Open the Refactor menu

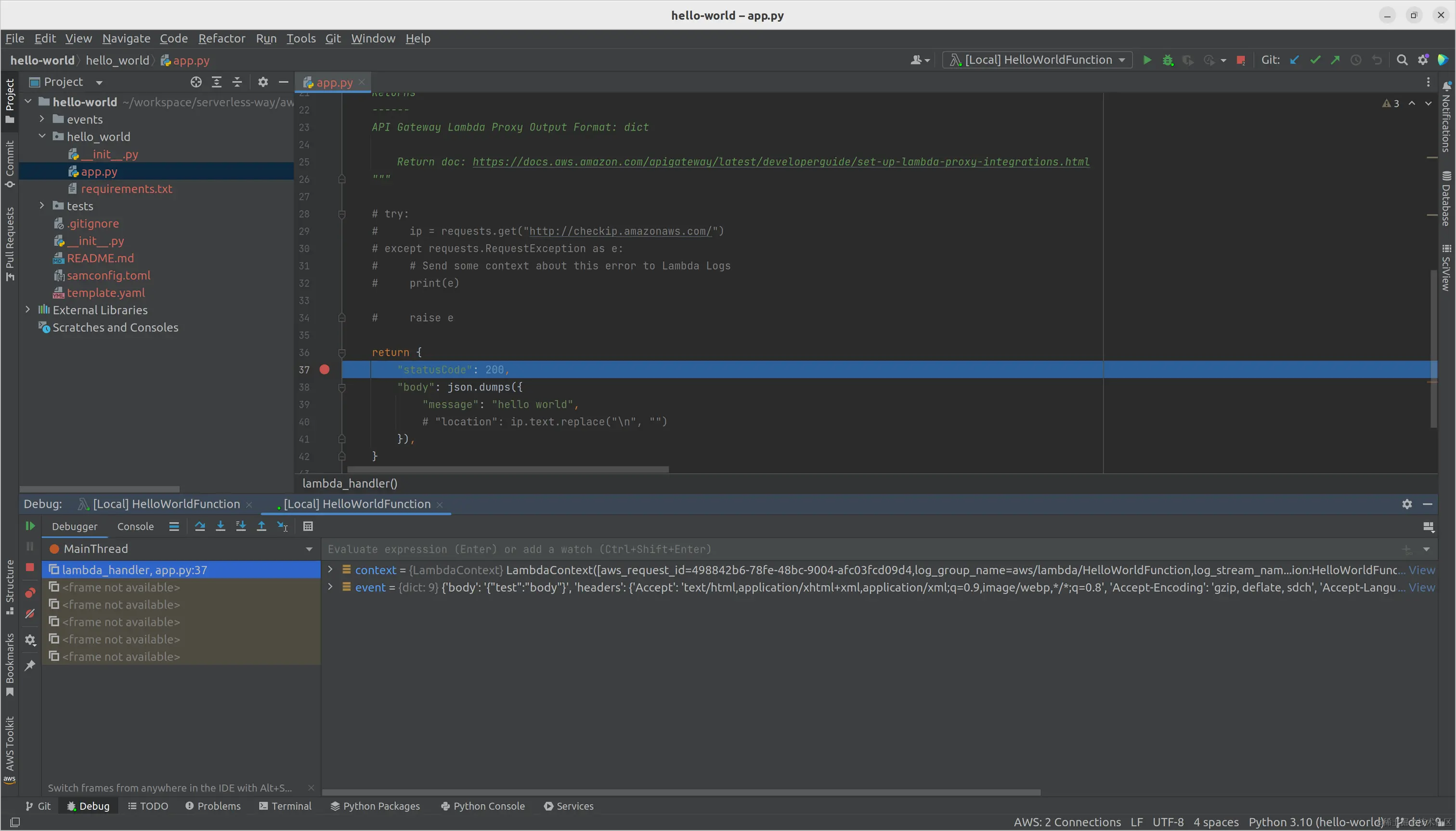(x=221, y=38)
